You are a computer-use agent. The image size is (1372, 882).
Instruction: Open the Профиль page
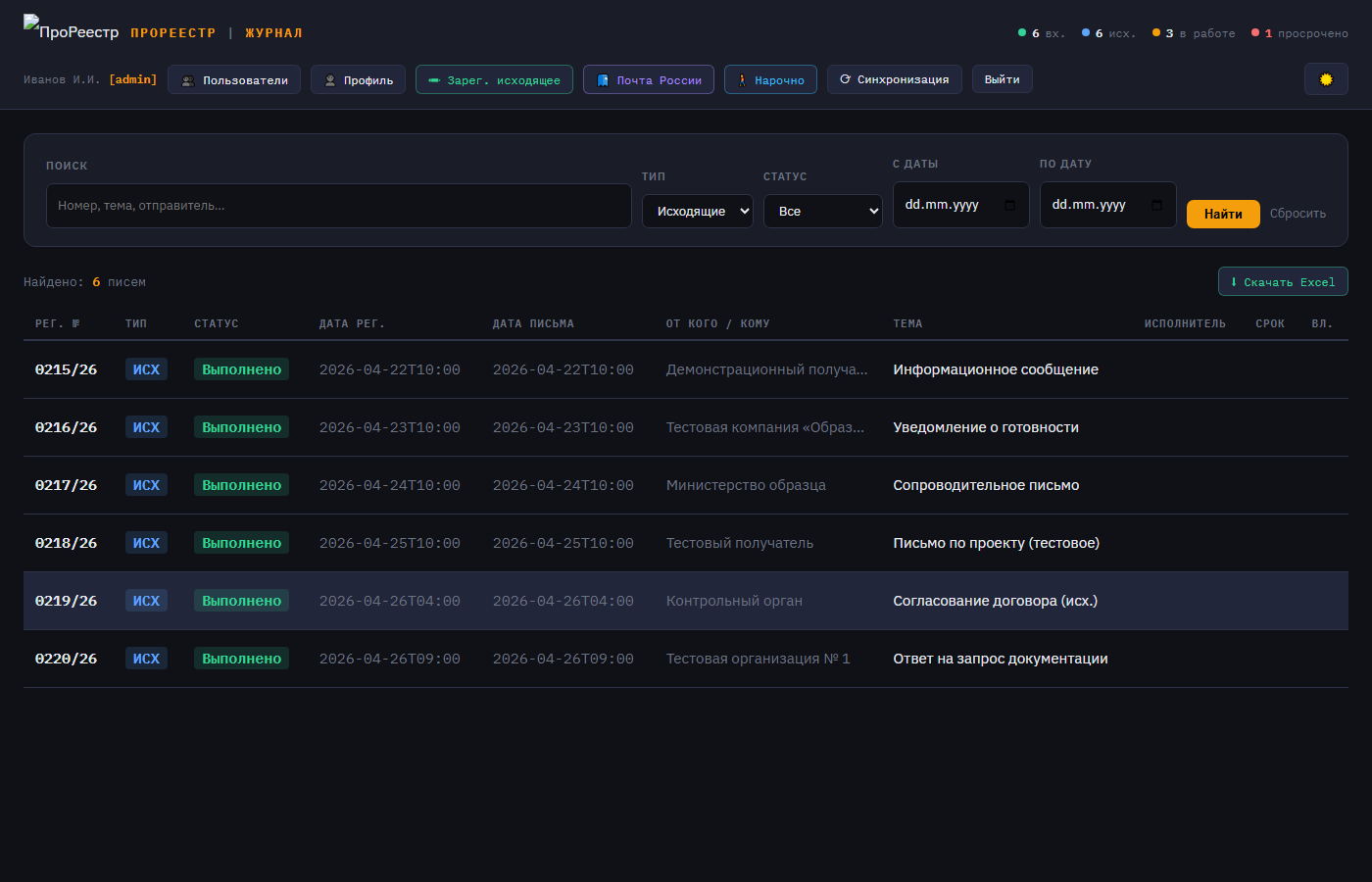(x=358, y=80)
